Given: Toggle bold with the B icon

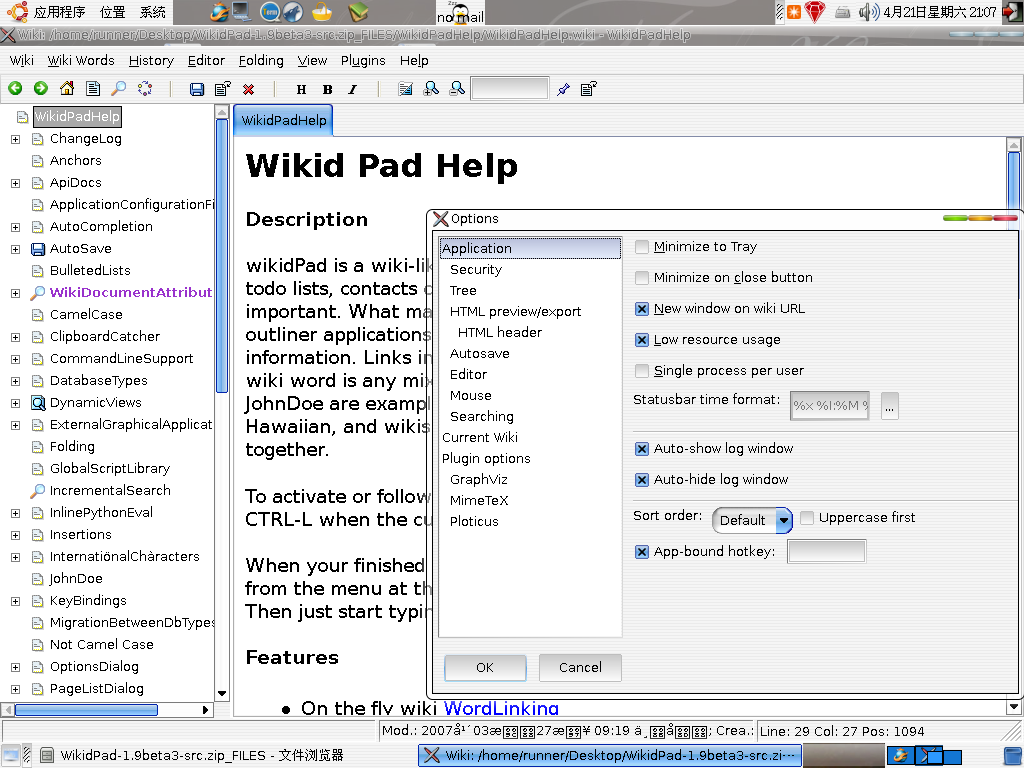Looking at the screenshot, I should [x=327, y=89].
